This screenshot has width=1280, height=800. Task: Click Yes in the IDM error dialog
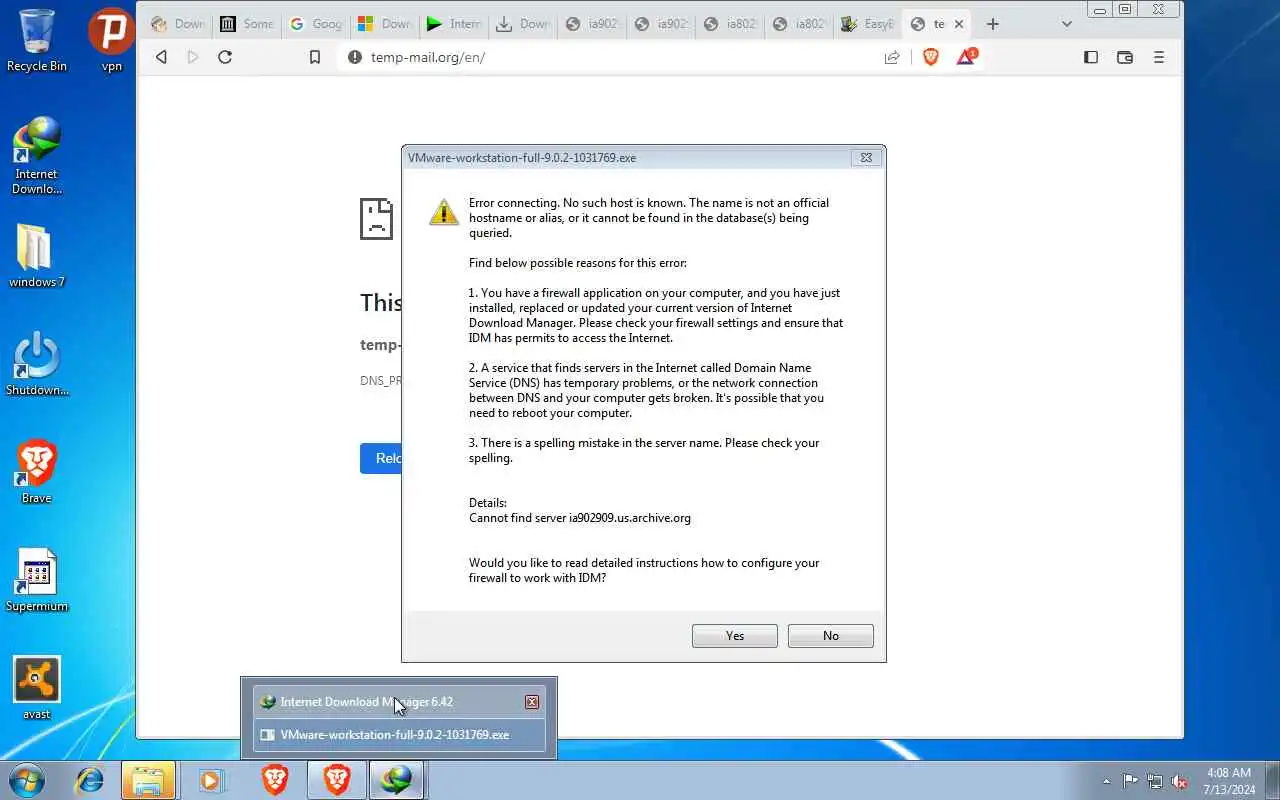[x=734, y=636]
